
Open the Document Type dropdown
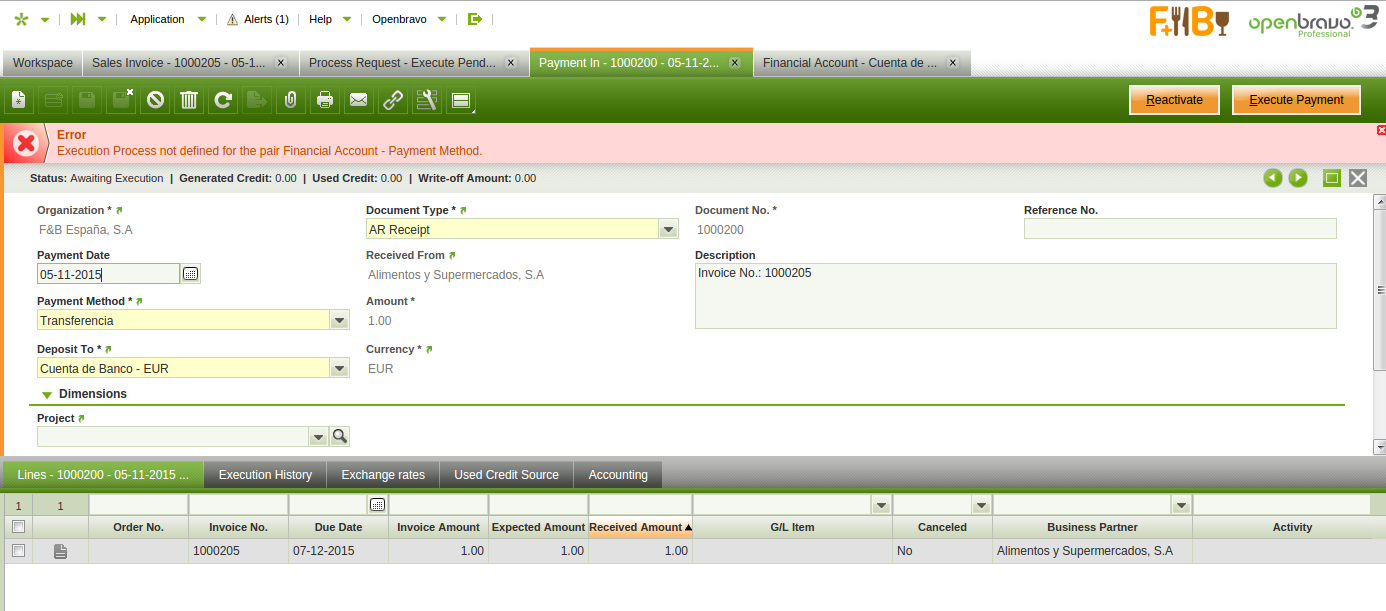[x=669, y=230]
